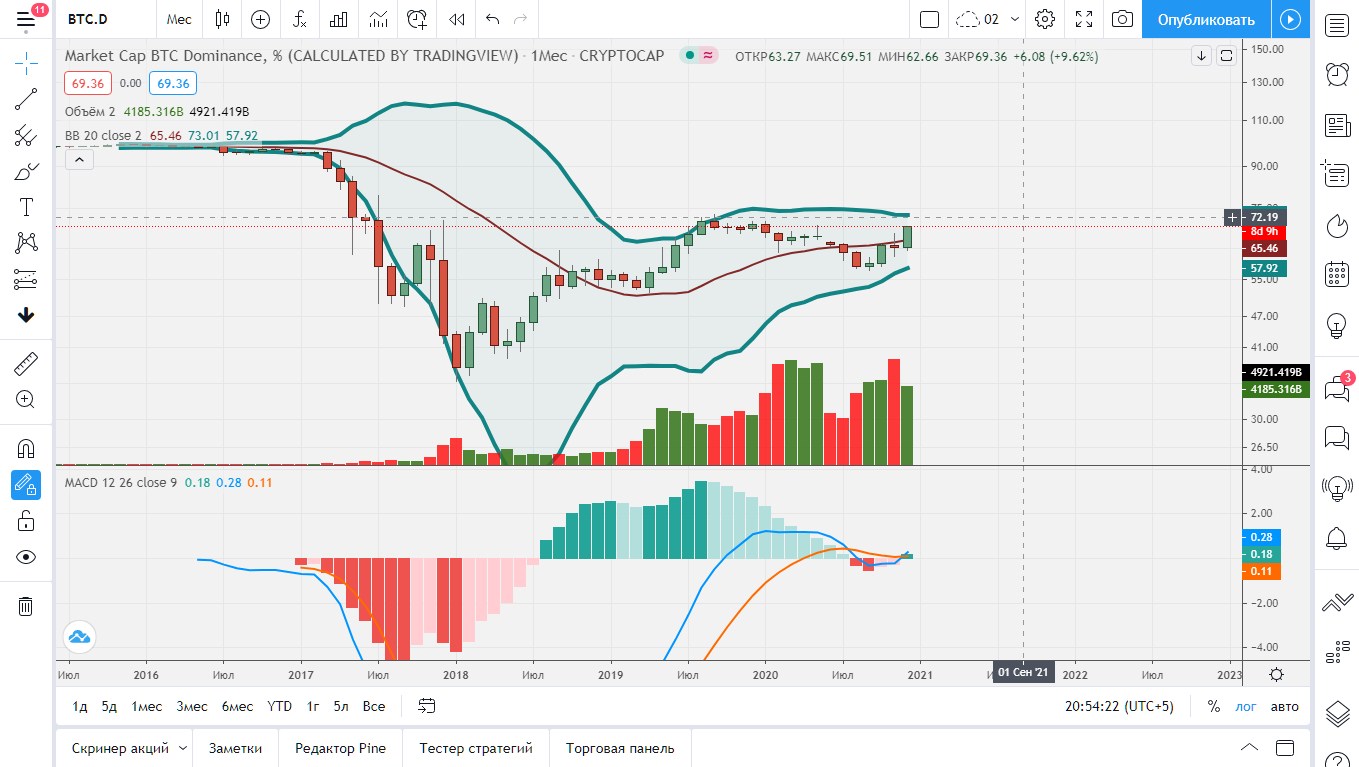Open indicator templates
This screenshot has height=767, width=1359.
(x=378, y=19)
